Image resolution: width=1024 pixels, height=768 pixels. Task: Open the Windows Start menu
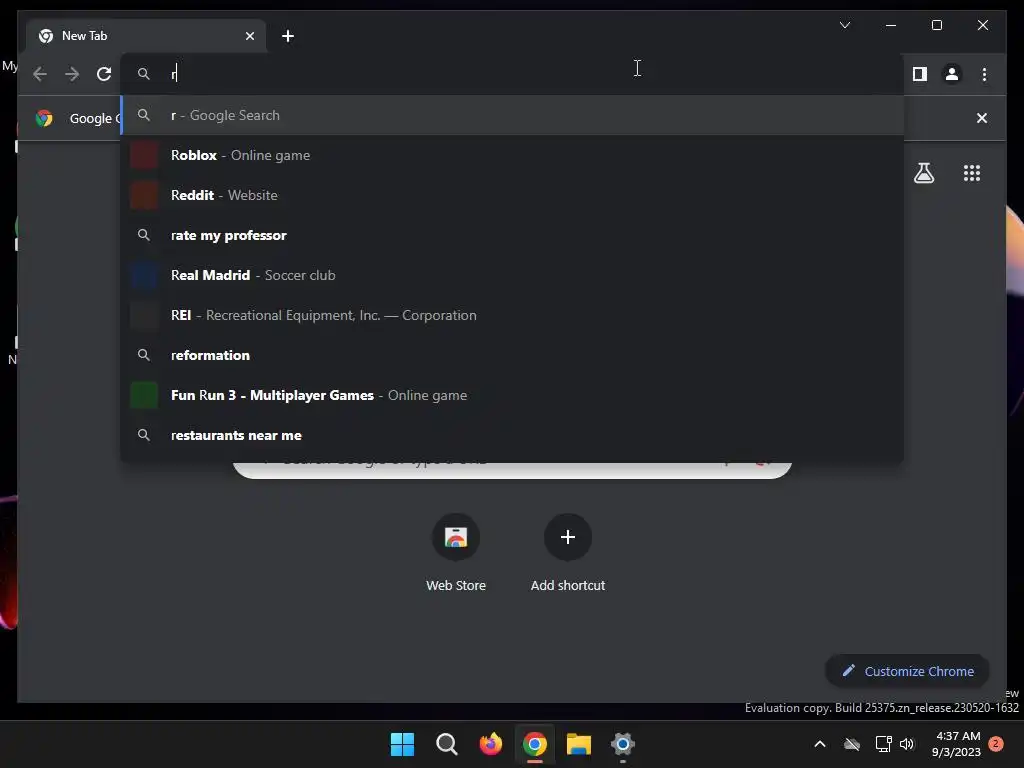(x=402, y=744)
